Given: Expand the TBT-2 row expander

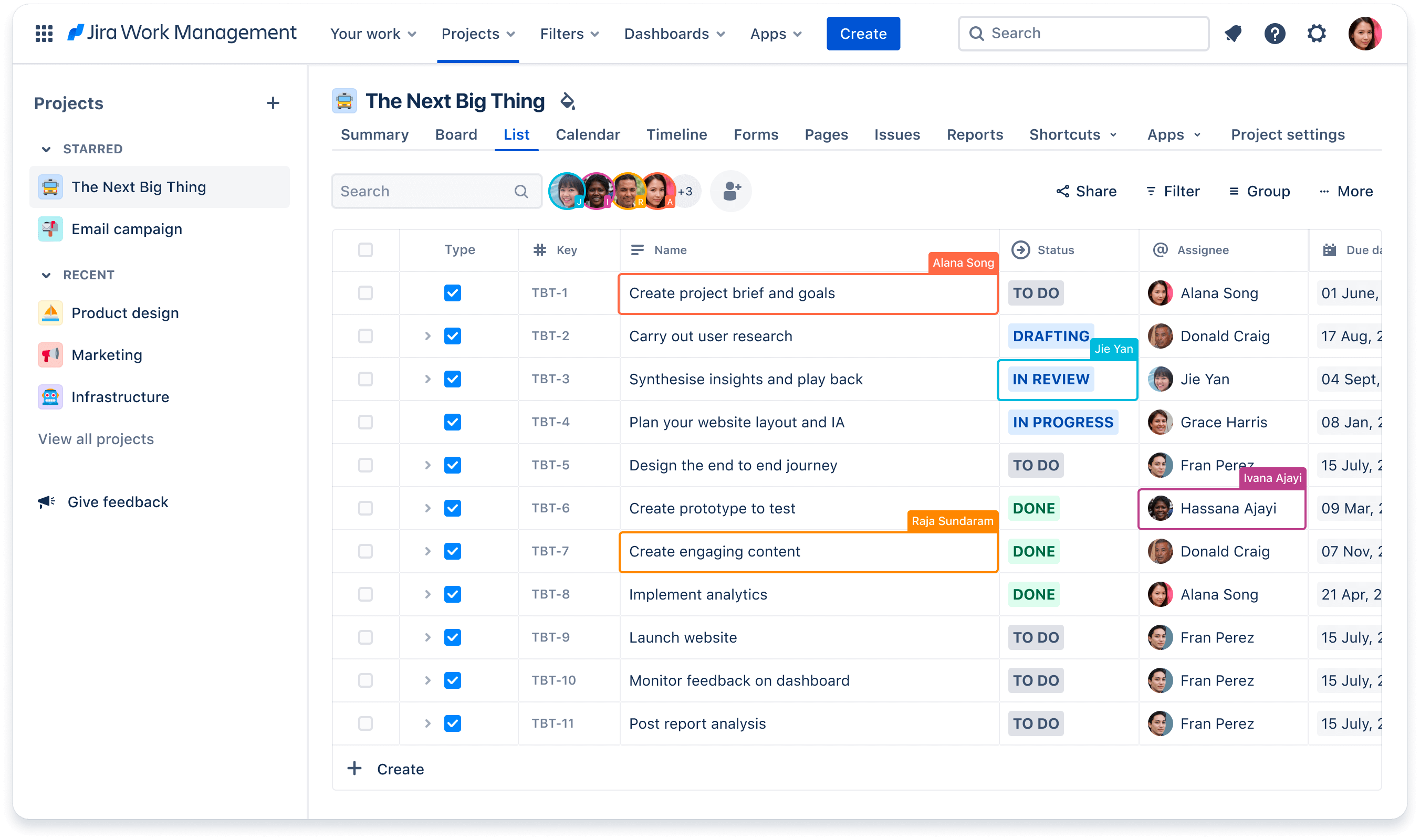Looking at the screenshot, I should (x=426, y=336).
